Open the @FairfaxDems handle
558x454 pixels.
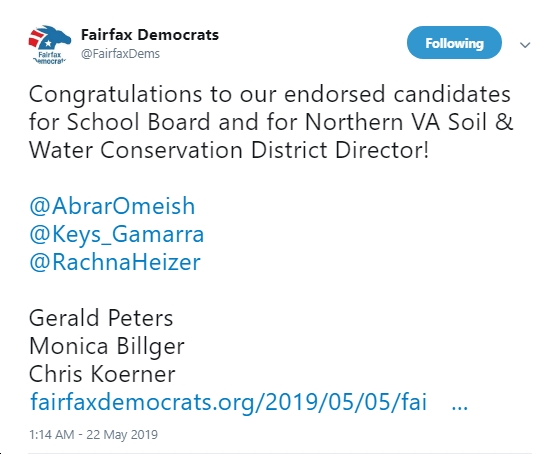tap(120, 54)
